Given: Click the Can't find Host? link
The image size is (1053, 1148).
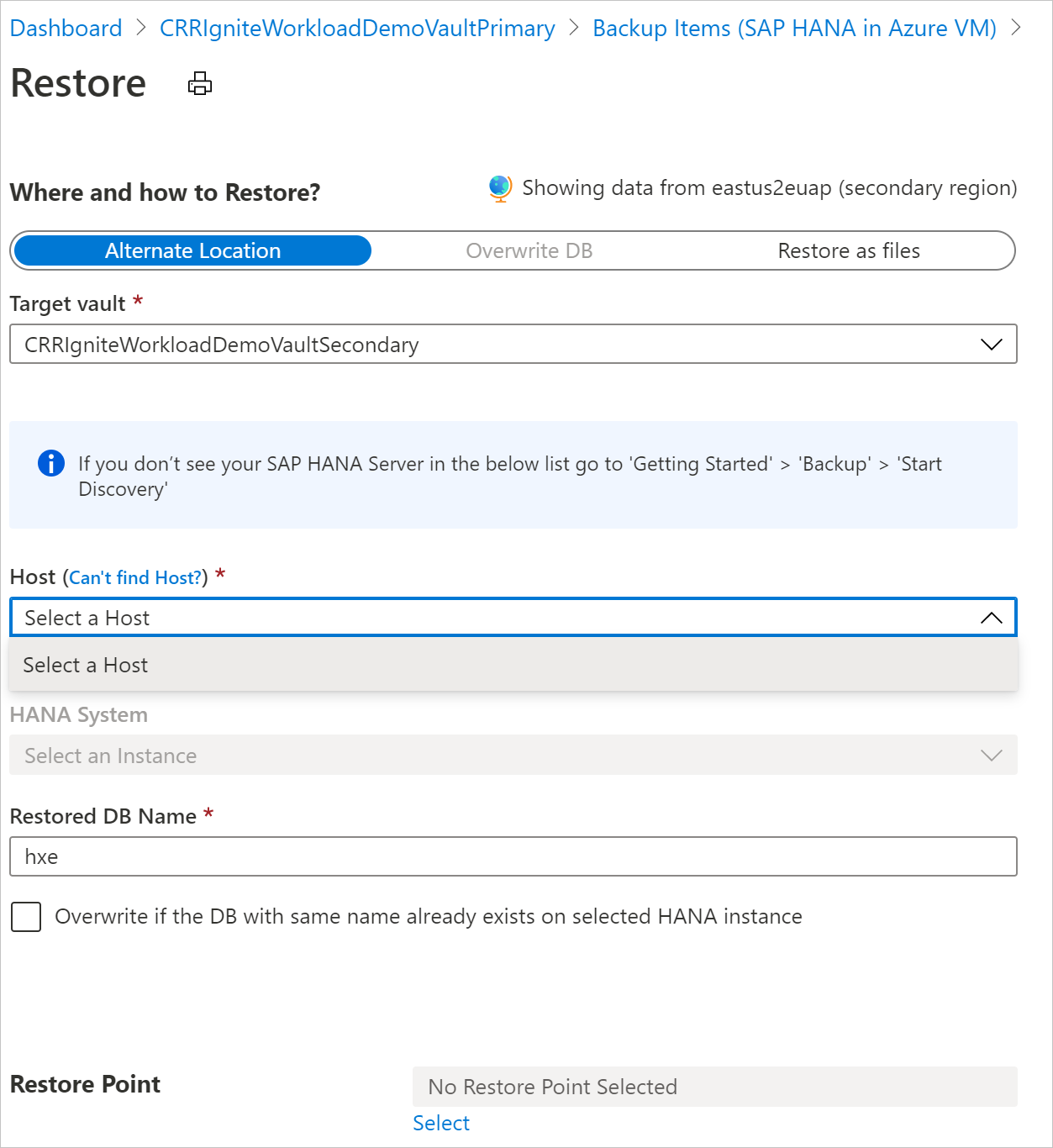Looking at the screenshot, I should 135,577.
